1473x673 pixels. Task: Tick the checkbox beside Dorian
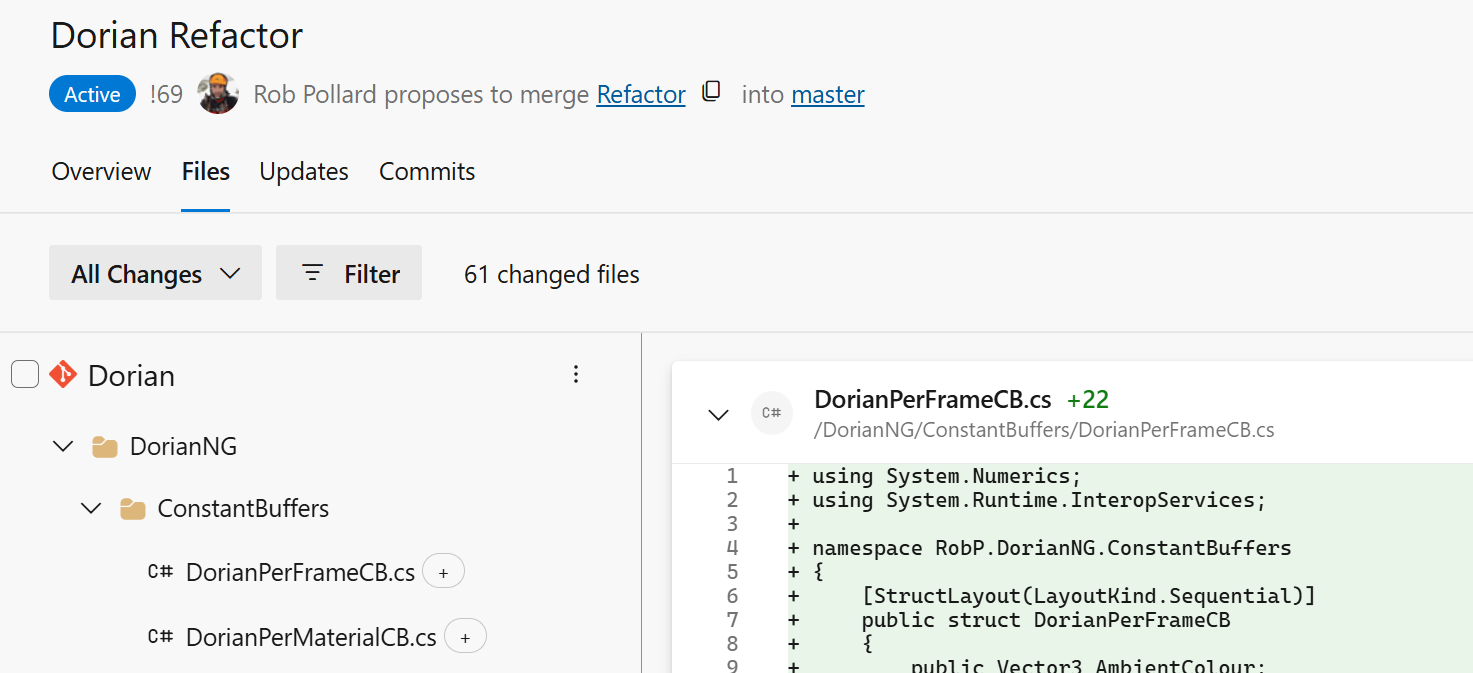coord(25,375)
